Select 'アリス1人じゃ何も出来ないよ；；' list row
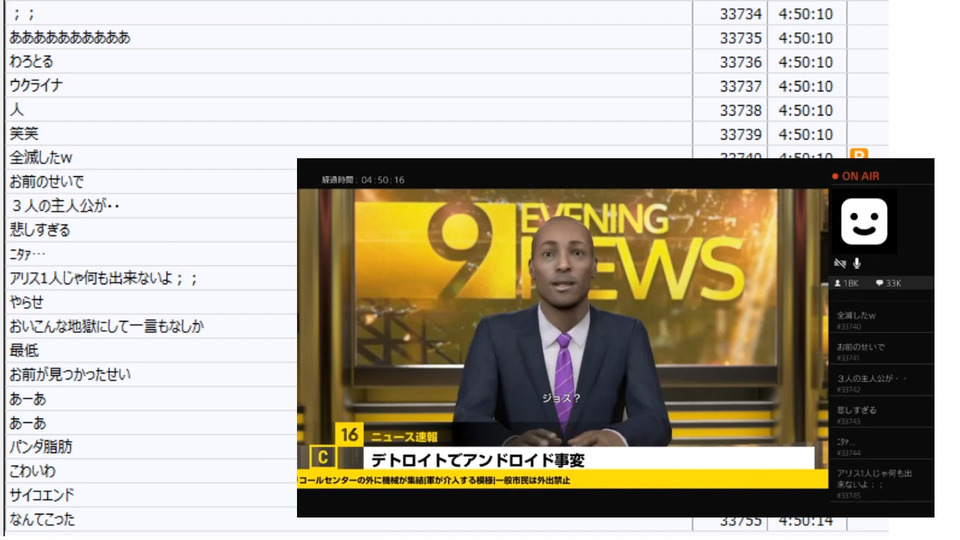 pos(151,278)
